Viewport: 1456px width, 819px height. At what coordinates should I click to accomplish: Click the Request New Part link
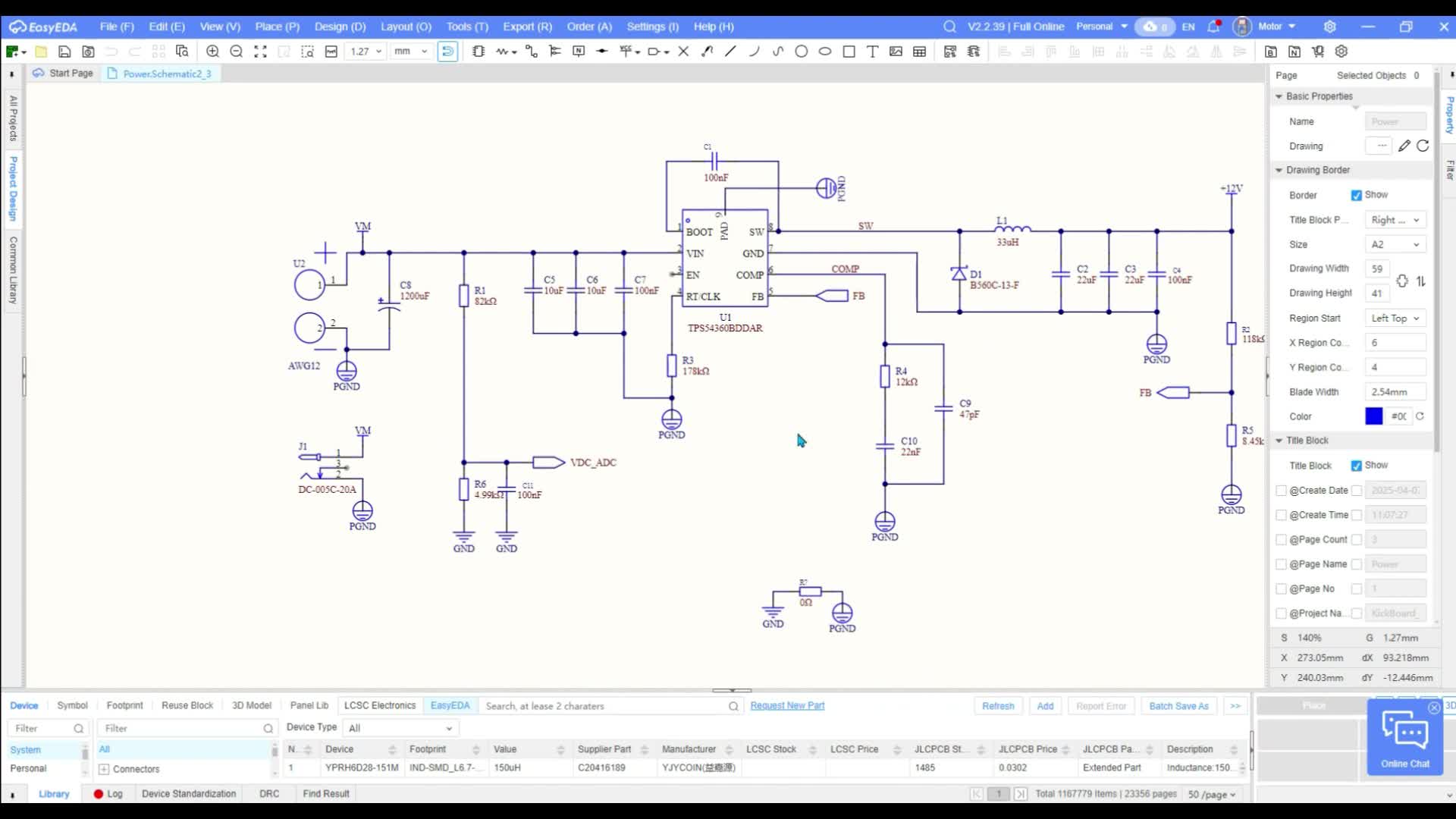[x=787, y=705]
